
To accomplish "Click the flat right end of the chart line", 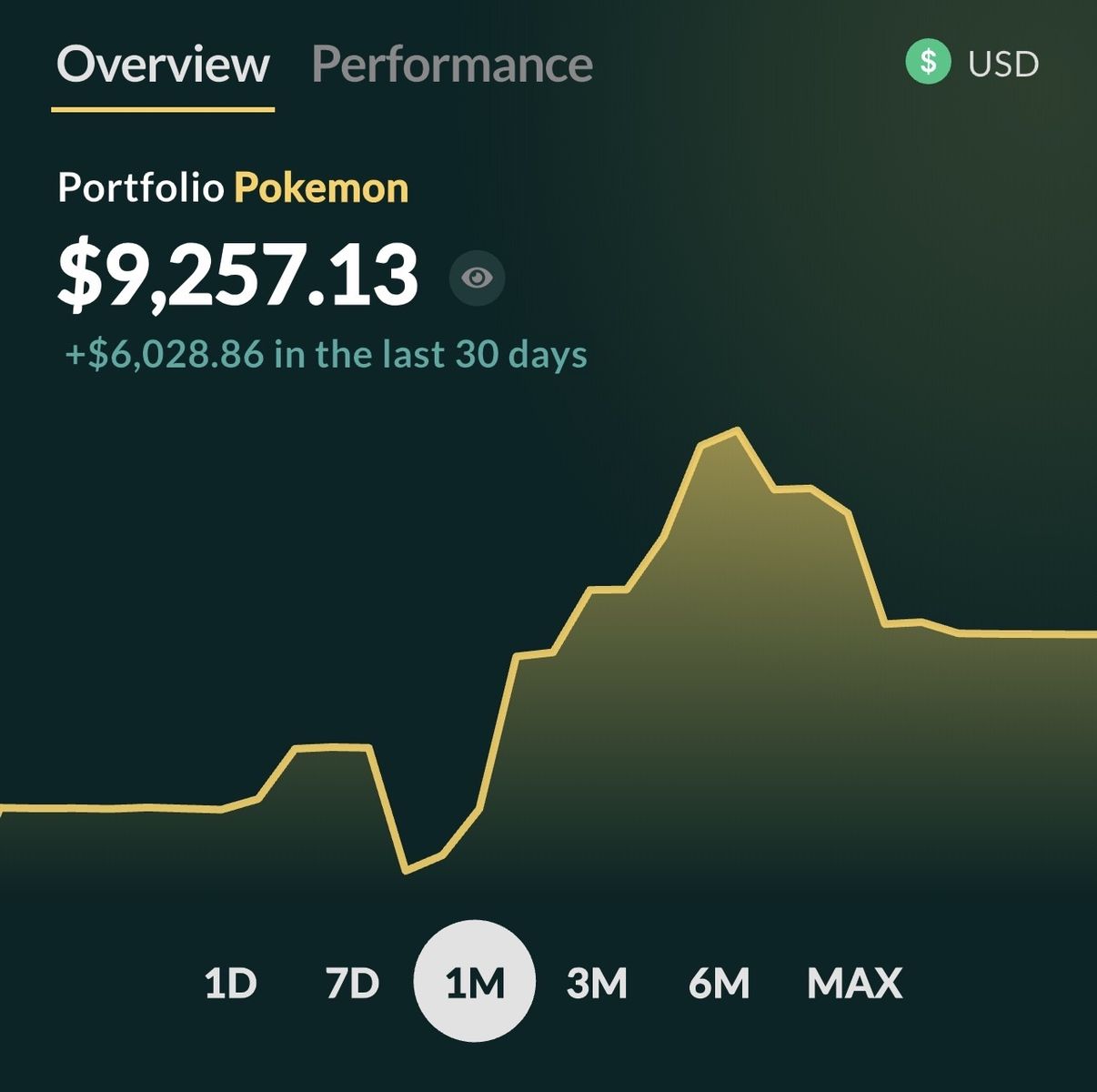I will (x=1028, y=633).
